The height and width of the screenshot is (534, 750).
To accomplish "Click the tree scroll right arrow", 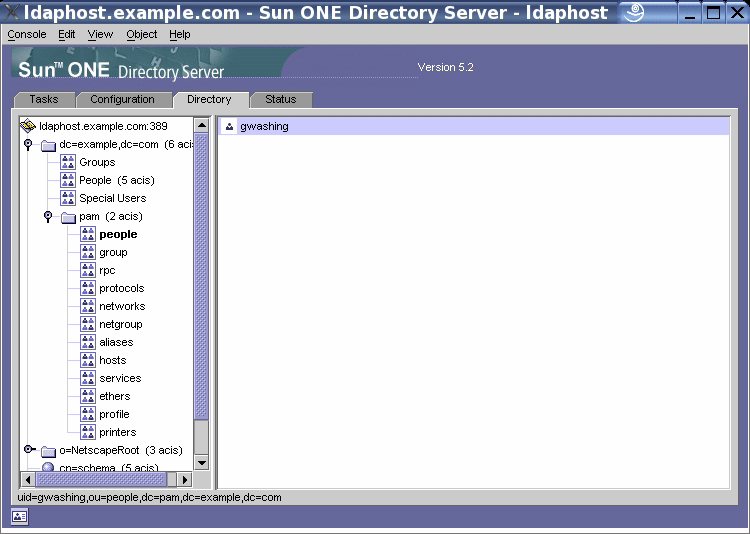I will point(184,479).
